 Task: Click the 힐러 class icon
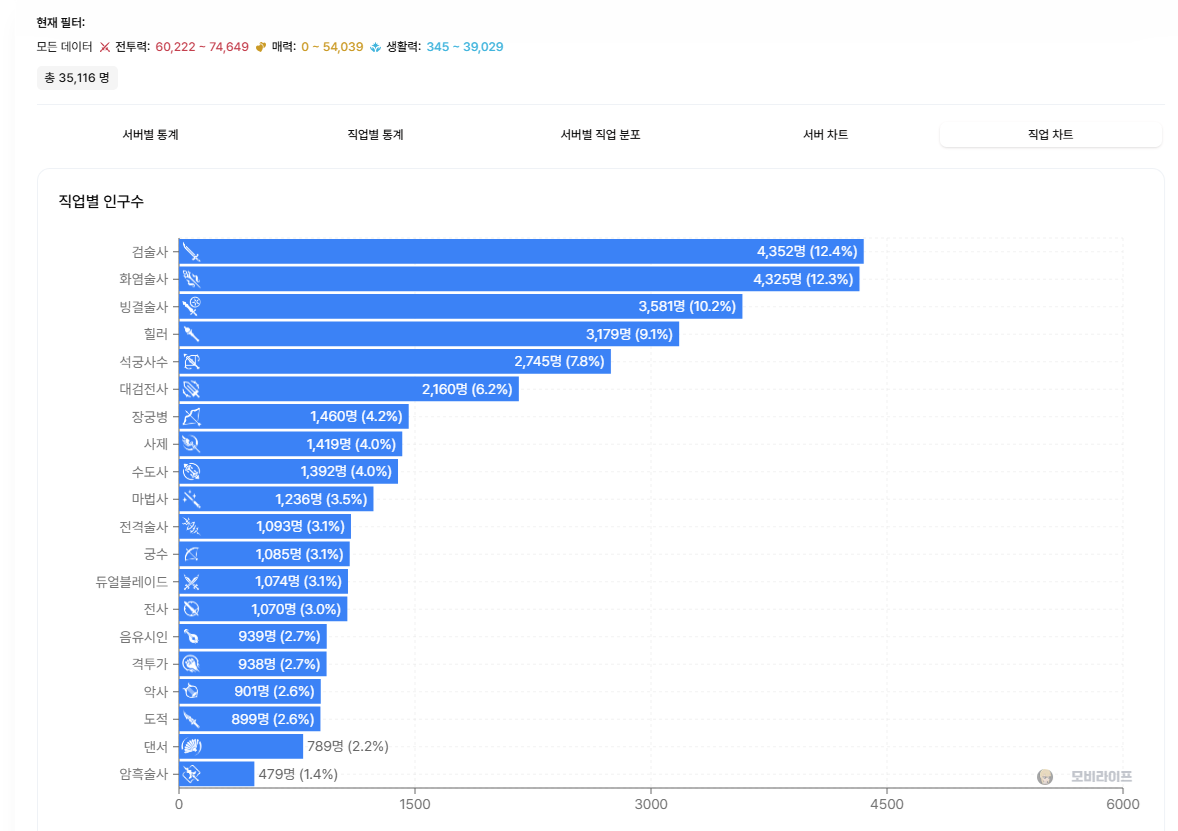click(x=192, y=334)
